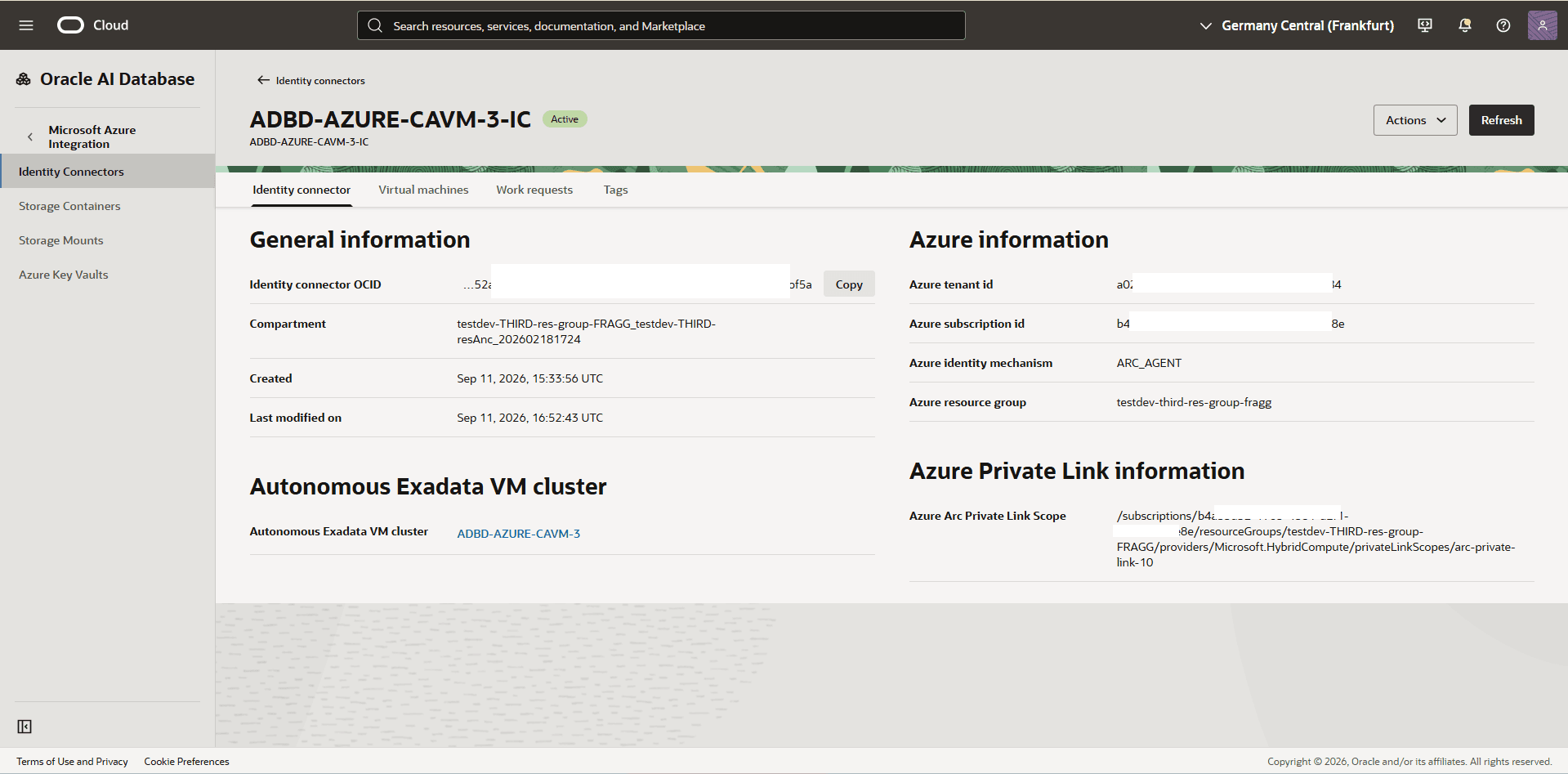Screen dimensions: 1568x774
Task: Click the back chevron beside Microsoft Azure Integration
Action: click(30, 137)
